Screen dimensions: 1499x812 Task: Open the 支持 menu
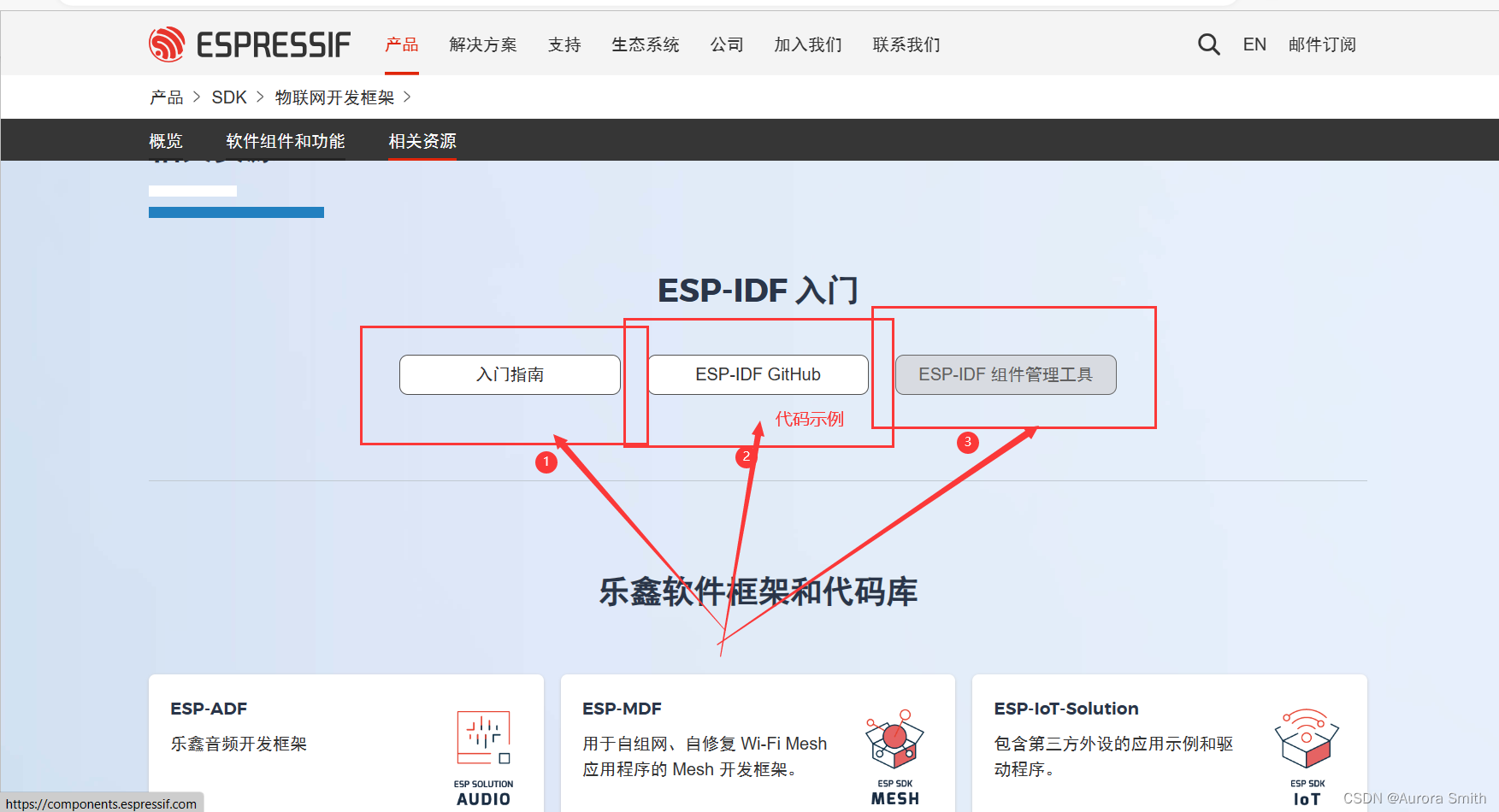click(x=564, y=44)
